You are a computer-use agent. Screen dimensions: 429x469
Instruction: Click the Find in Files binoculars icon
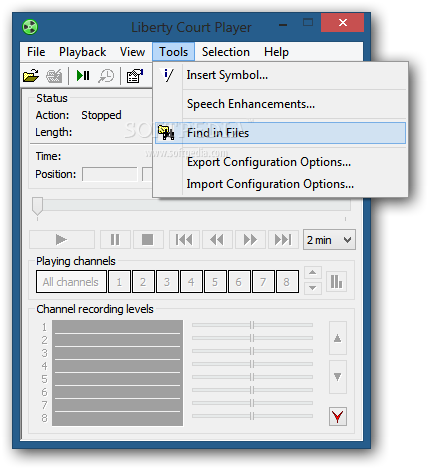[x=166, y=133]
